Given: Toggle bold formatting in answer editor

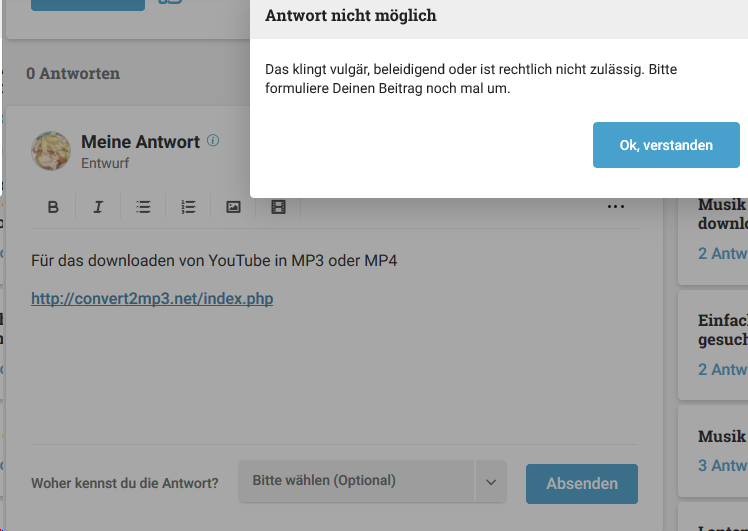Looking at the screenshot, I should click(x=53, y=207).
